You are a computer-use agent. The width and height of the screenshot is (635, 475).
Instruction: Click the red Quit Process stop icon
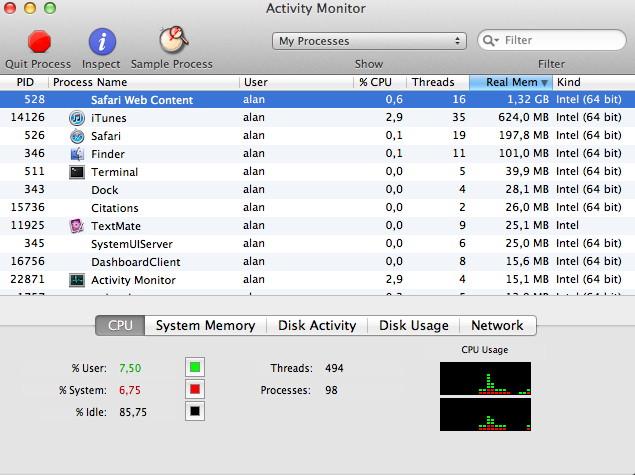coord(39,42)
